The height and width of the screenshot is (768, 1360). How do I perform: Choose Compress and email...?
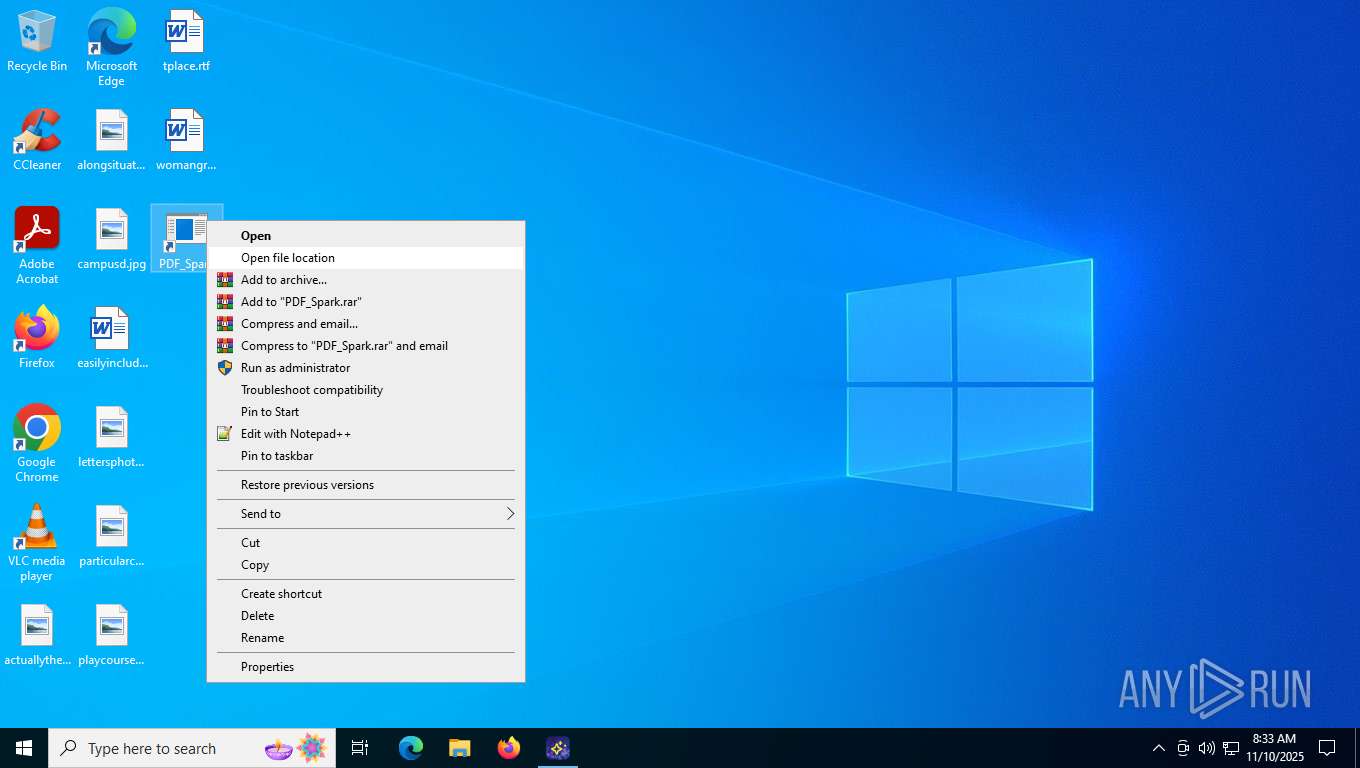(x=366, y=324)
